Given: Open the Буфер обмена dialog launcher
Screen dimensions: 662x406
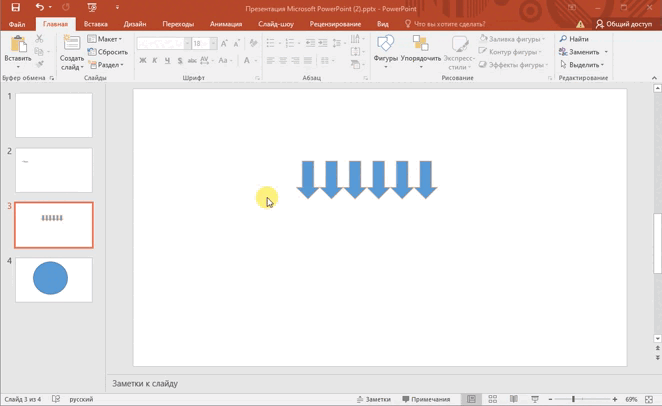Looking at the screenshot, I should click(x=52, y=78).
